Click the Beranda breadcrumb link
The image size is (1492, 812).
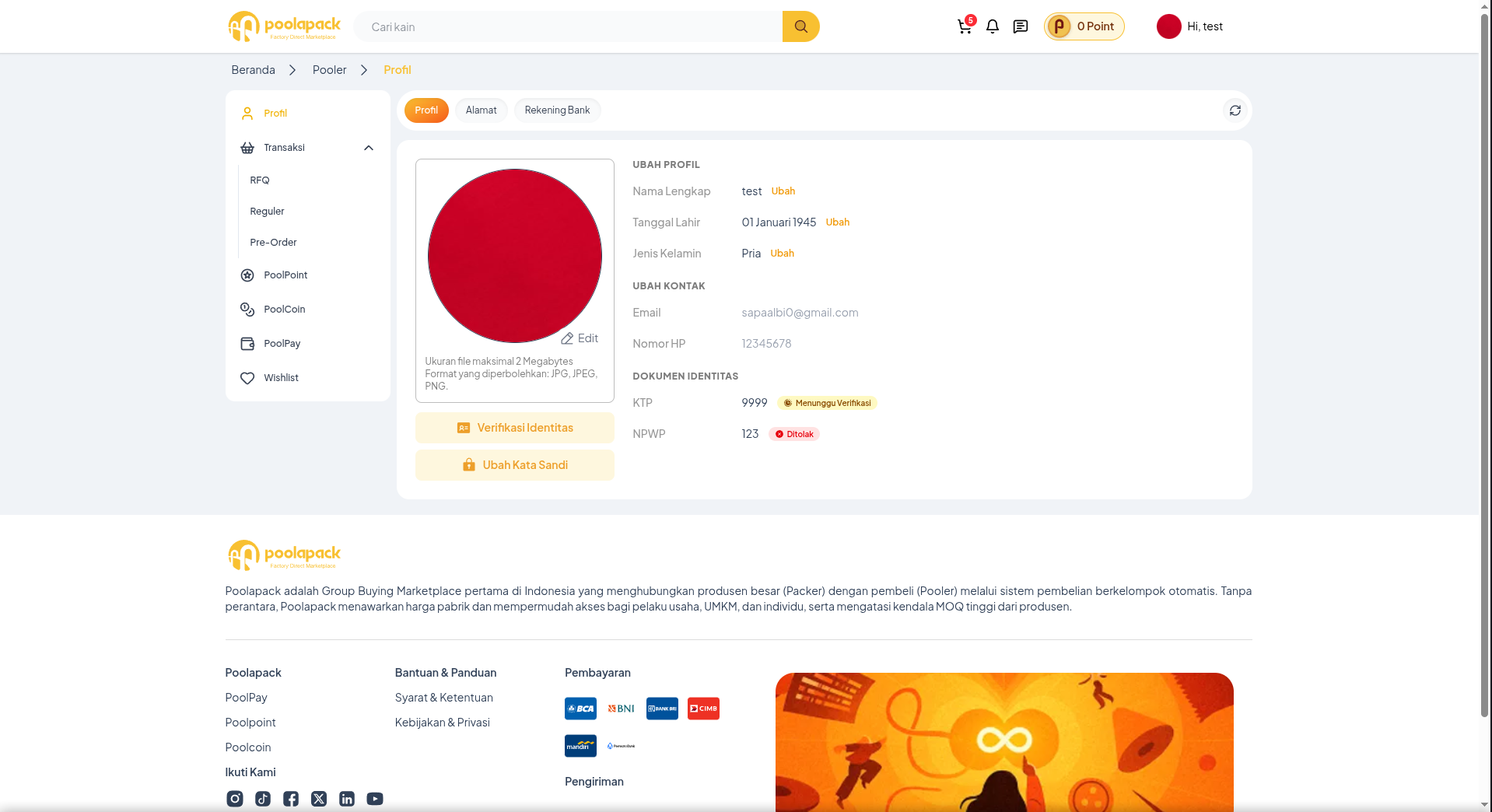click(253, 70)
